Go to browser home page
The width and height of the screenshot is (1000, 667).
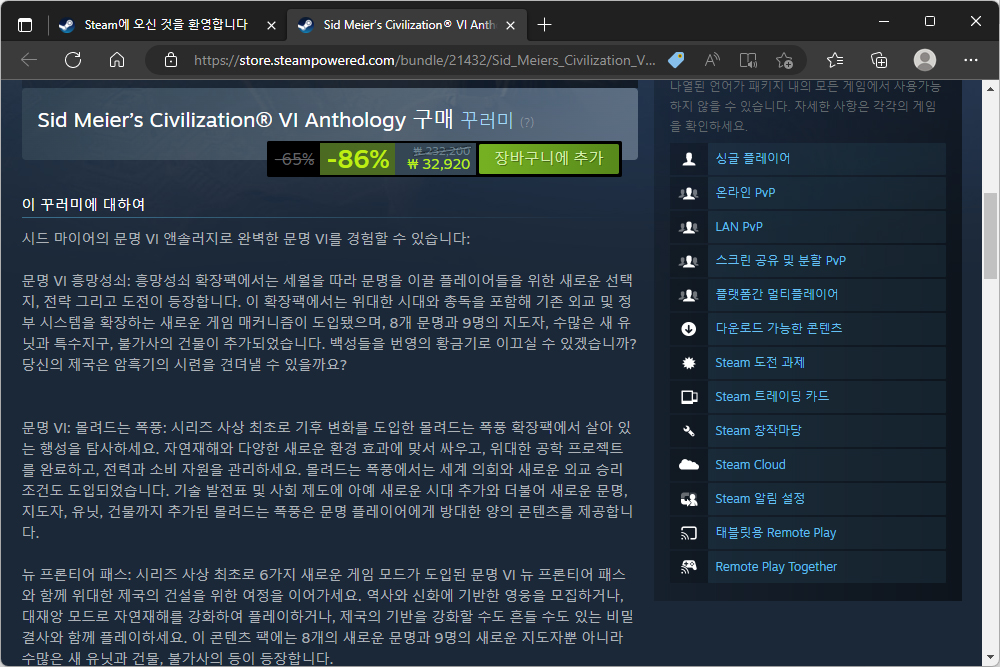[117, 60]
